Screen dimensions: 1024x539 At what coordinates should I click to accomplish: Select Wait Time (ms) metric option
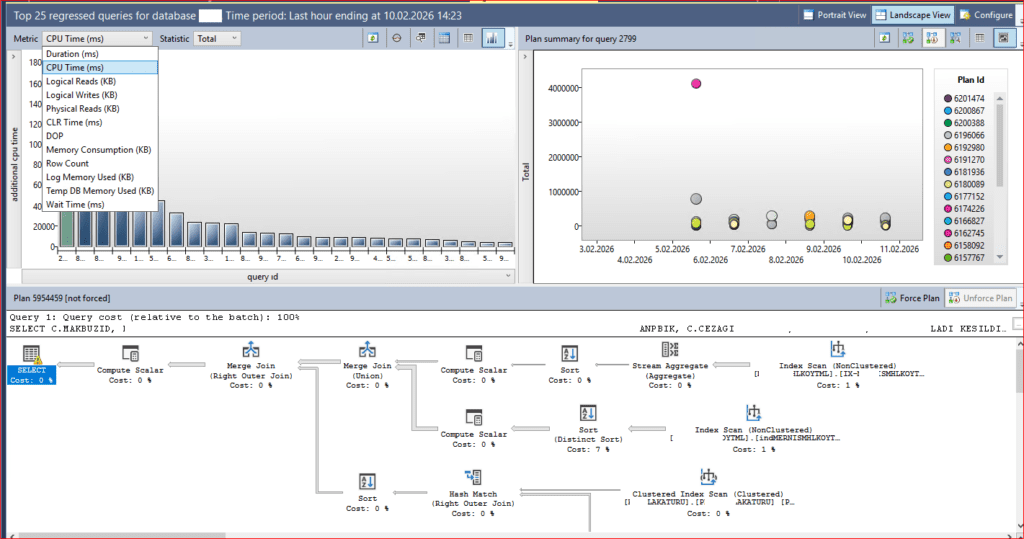75,204
